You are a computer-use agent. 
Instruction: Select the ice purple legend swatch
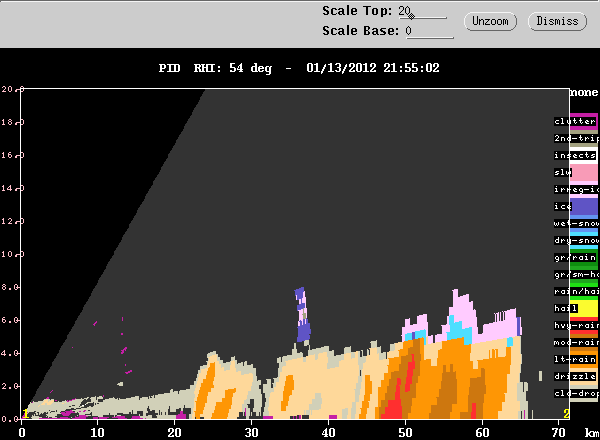[584, 207]
